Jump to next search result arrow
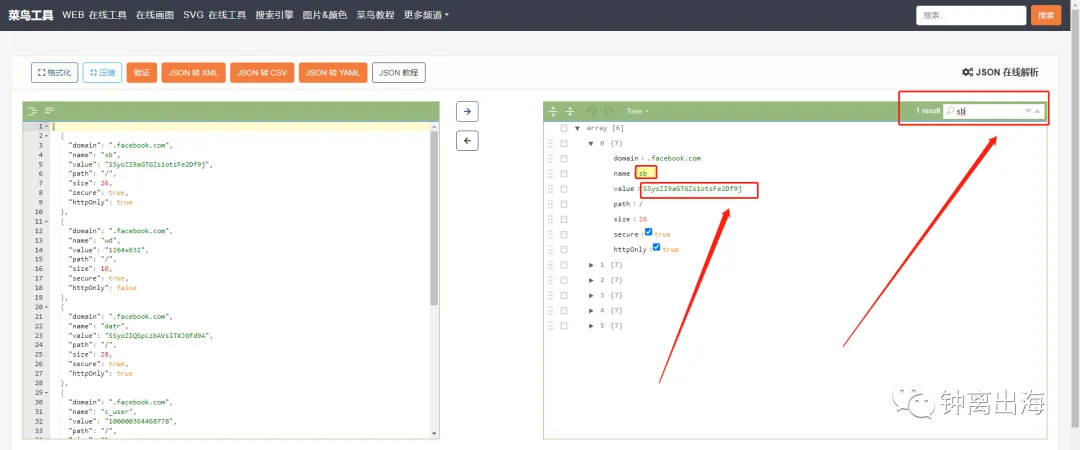 (1028, 111)
